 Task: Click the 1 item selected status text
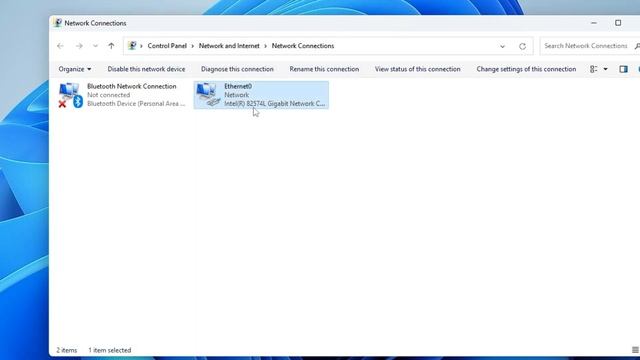[110, 350]
